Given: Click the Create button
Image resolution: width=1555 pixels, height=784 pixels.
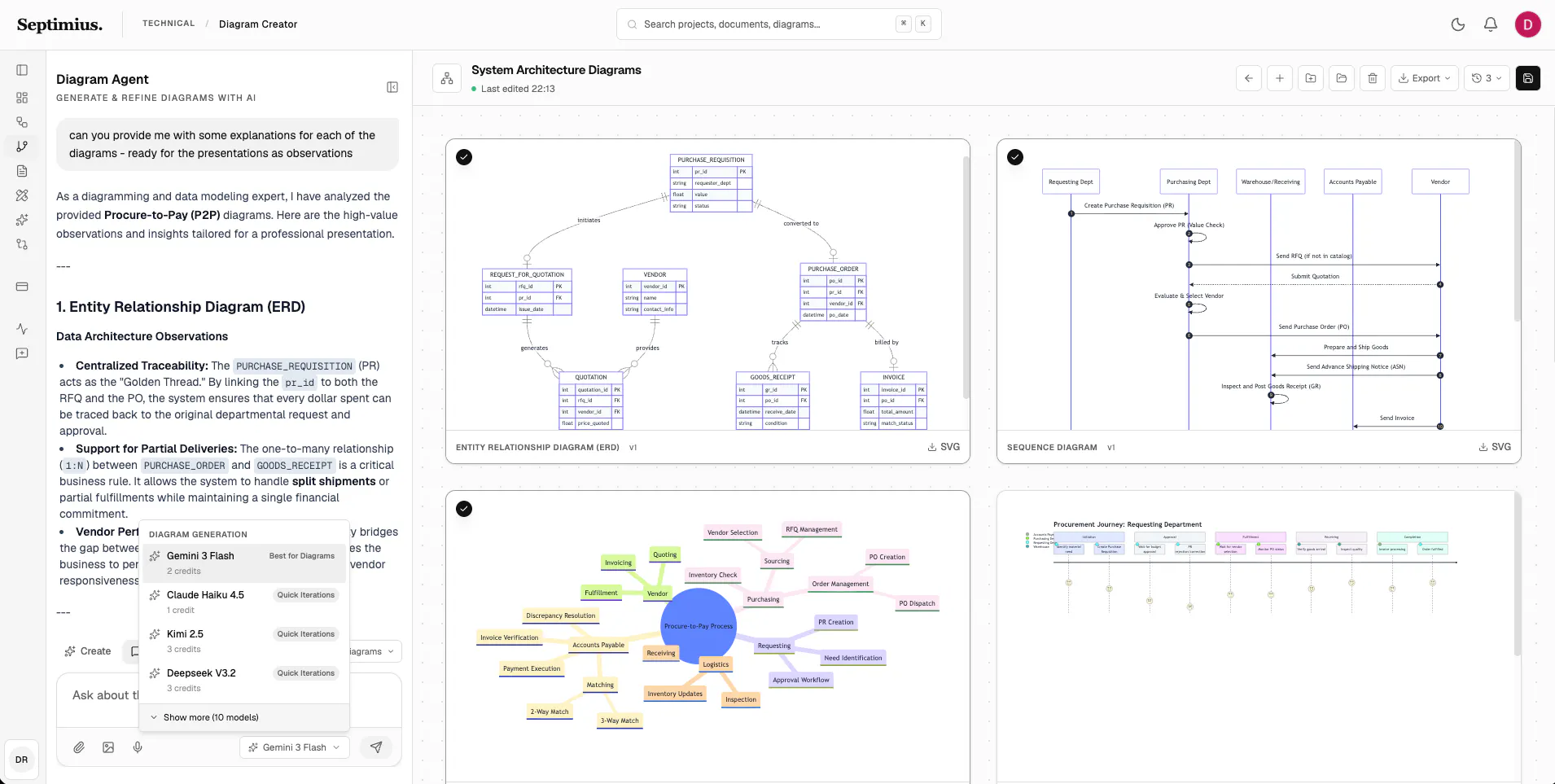Looking at the screenshot, I should (88, 651).
